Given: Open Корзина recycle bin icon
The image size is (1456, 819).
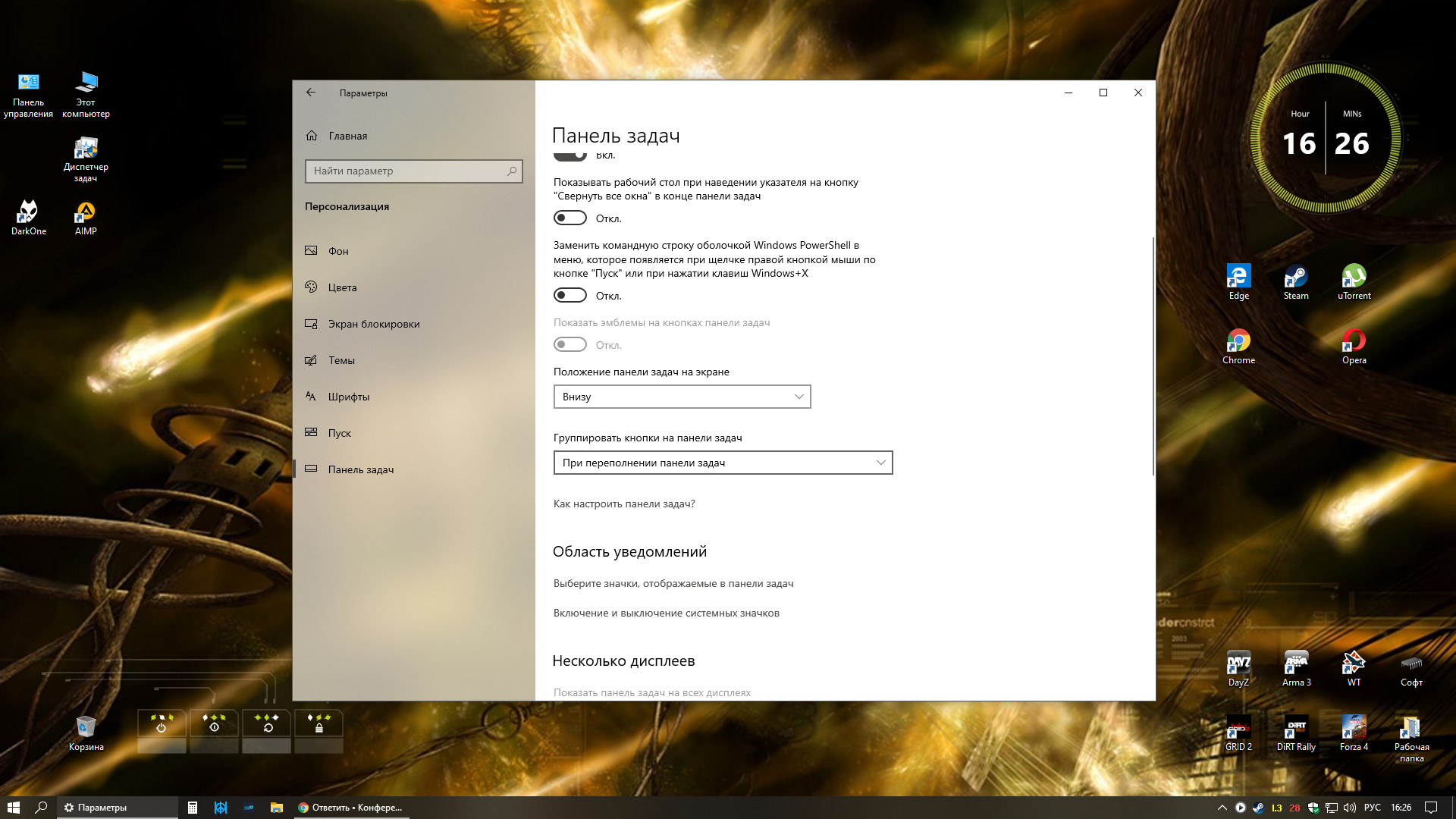Looking at the screenshot, I should (86, 728).
